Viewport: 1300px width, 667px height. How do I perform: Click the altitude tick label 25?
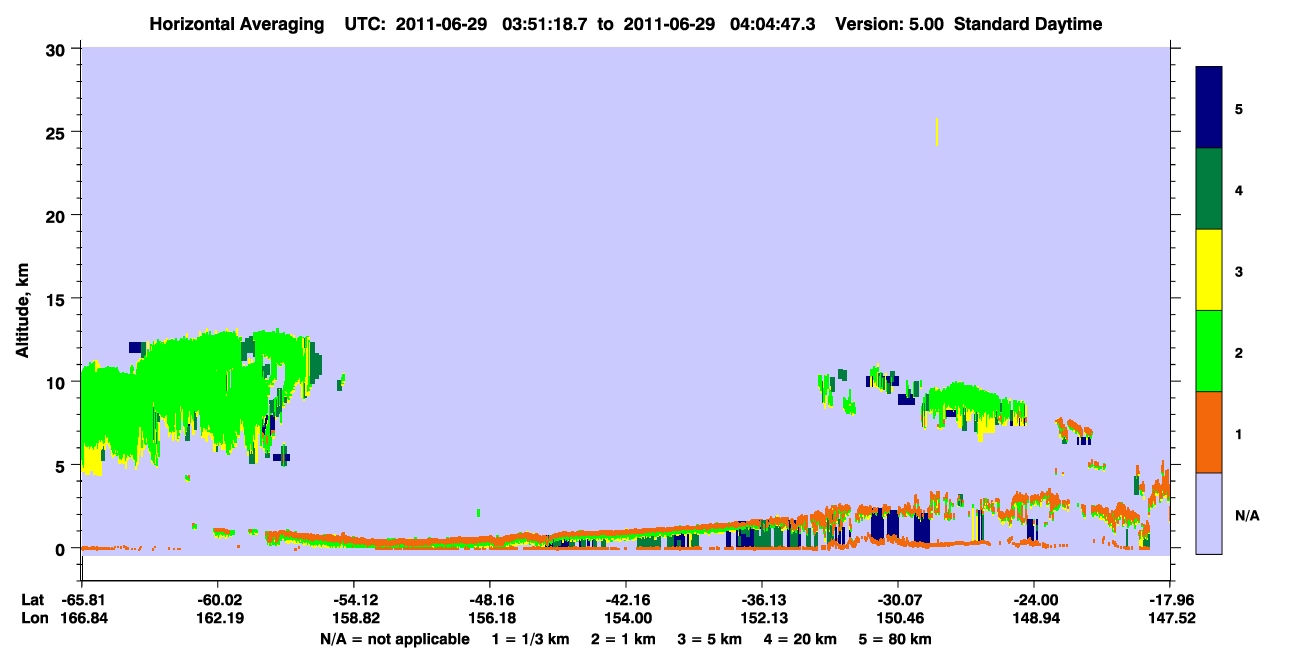coord(58,132)
